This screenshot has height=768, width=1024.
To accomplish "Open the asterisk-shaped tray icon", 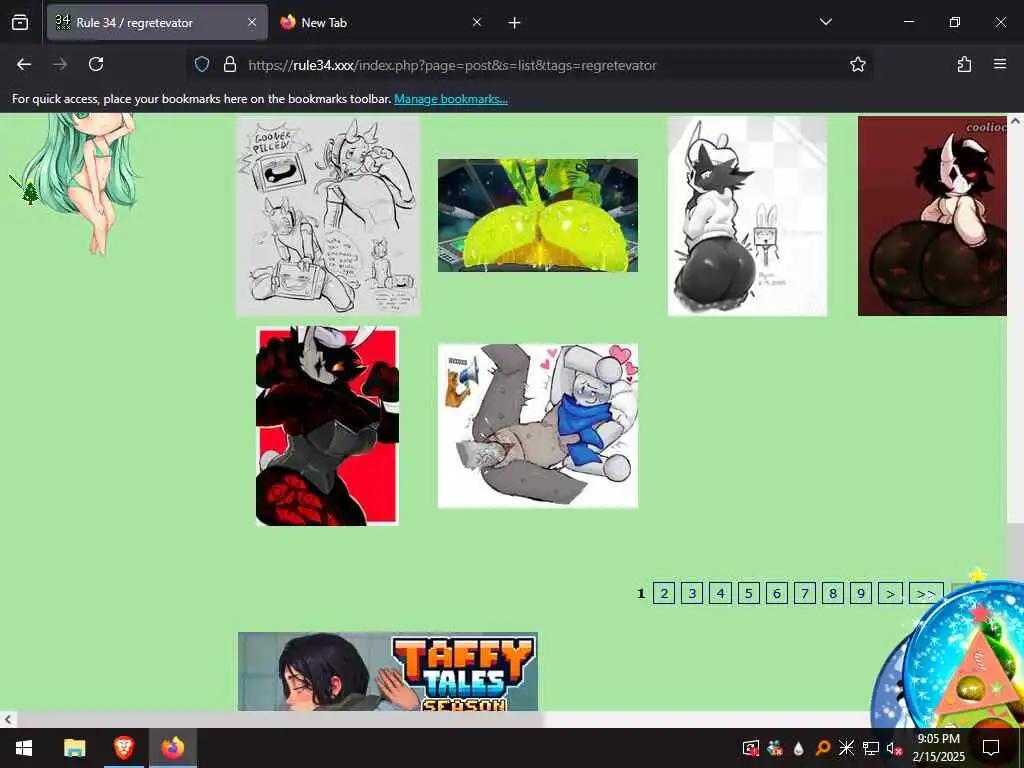I will (x=846, y=748).
